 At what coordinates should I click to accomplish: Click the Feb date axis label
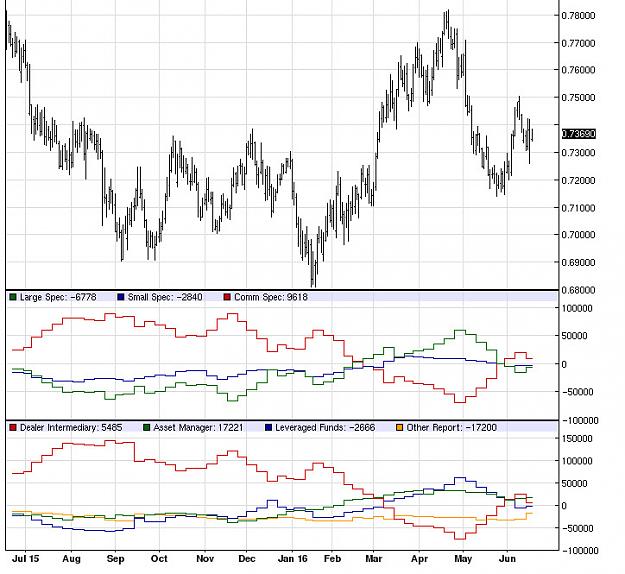click(332, 559)
